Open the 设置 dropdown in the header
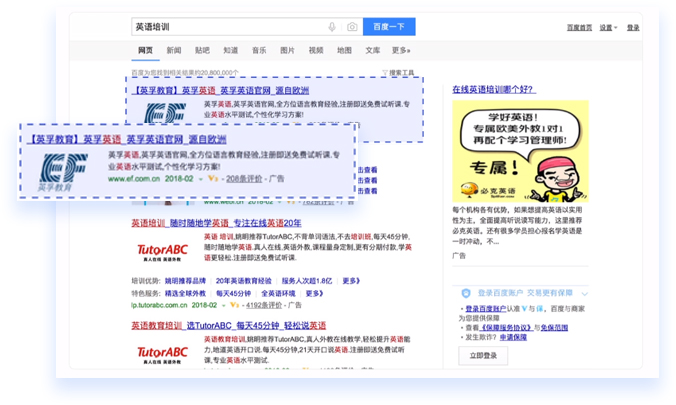This screenshot has height=405, width=676. click(608, 28)
